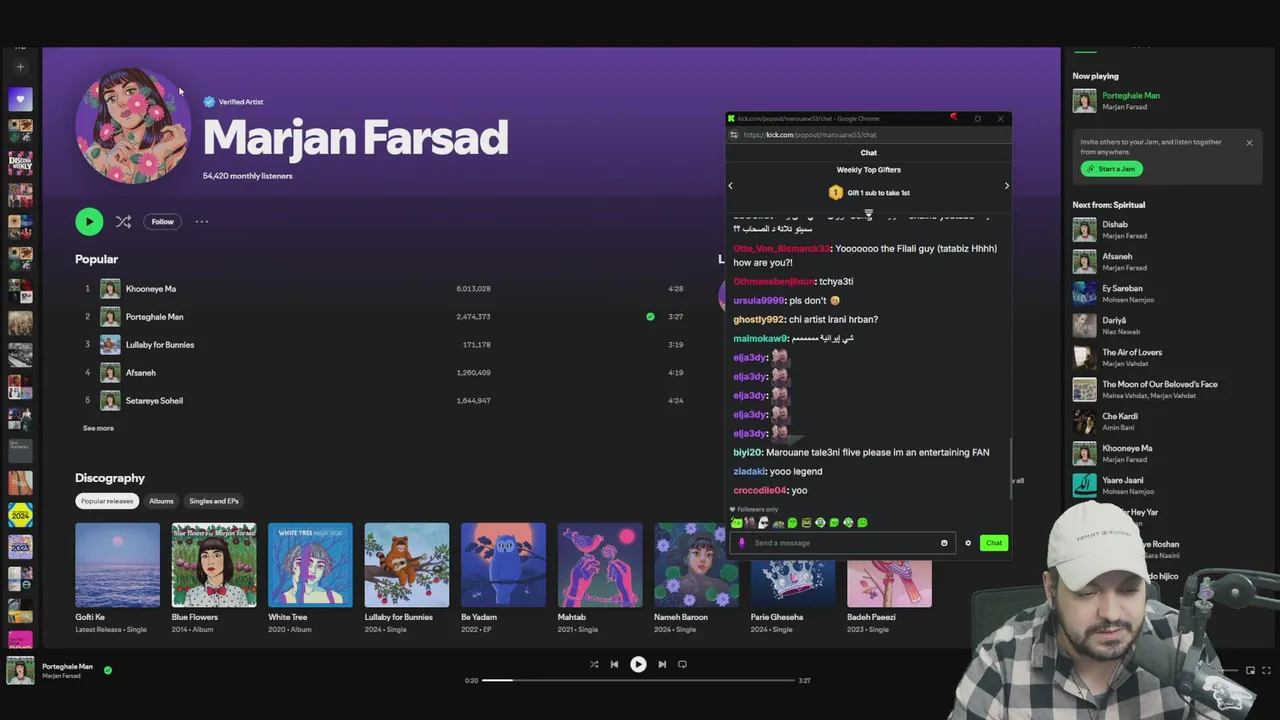
Task: Open Liked Songs heart icon in sidebar
Action: point(20,99)
